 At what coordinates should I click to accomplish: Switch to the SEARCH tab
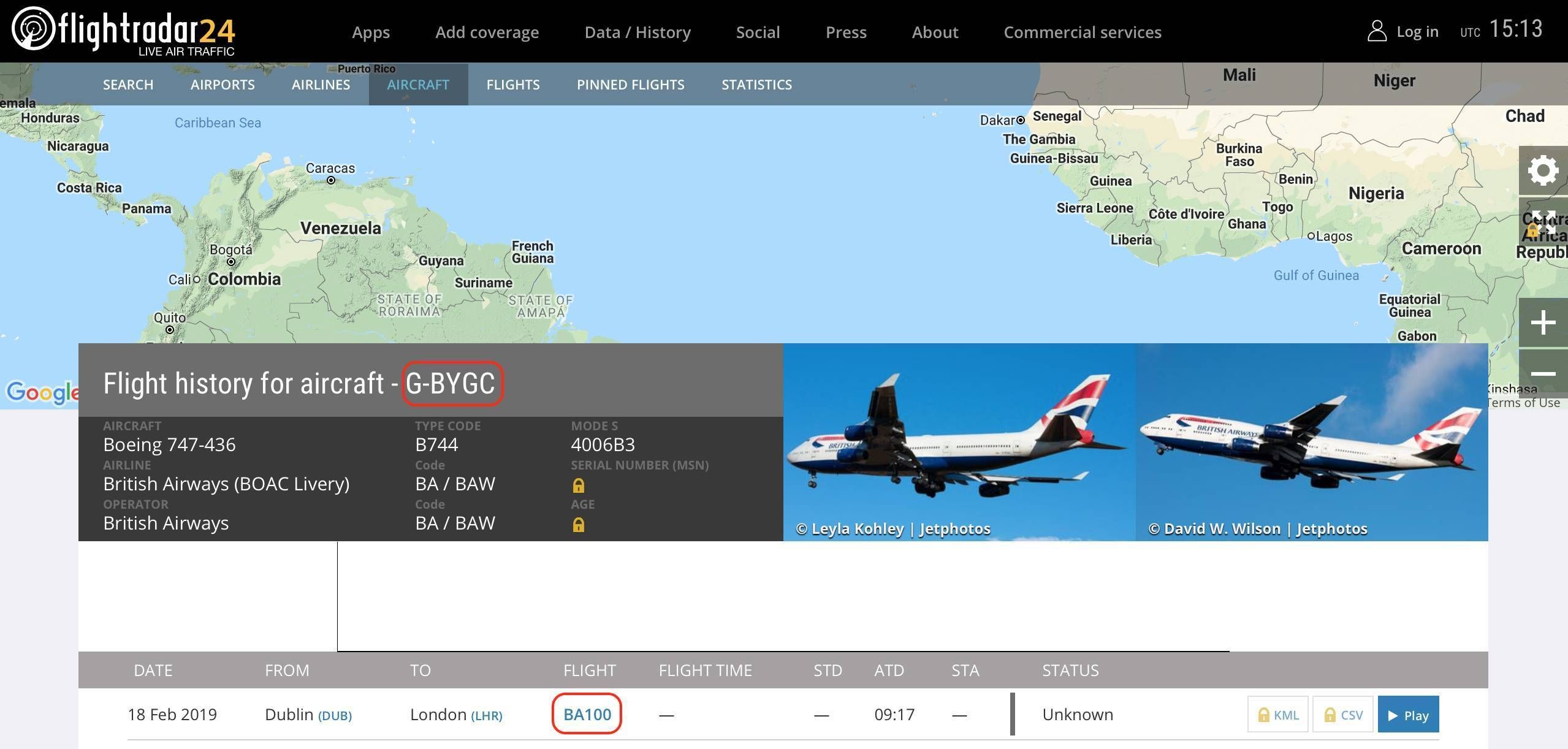pos(128,85)
